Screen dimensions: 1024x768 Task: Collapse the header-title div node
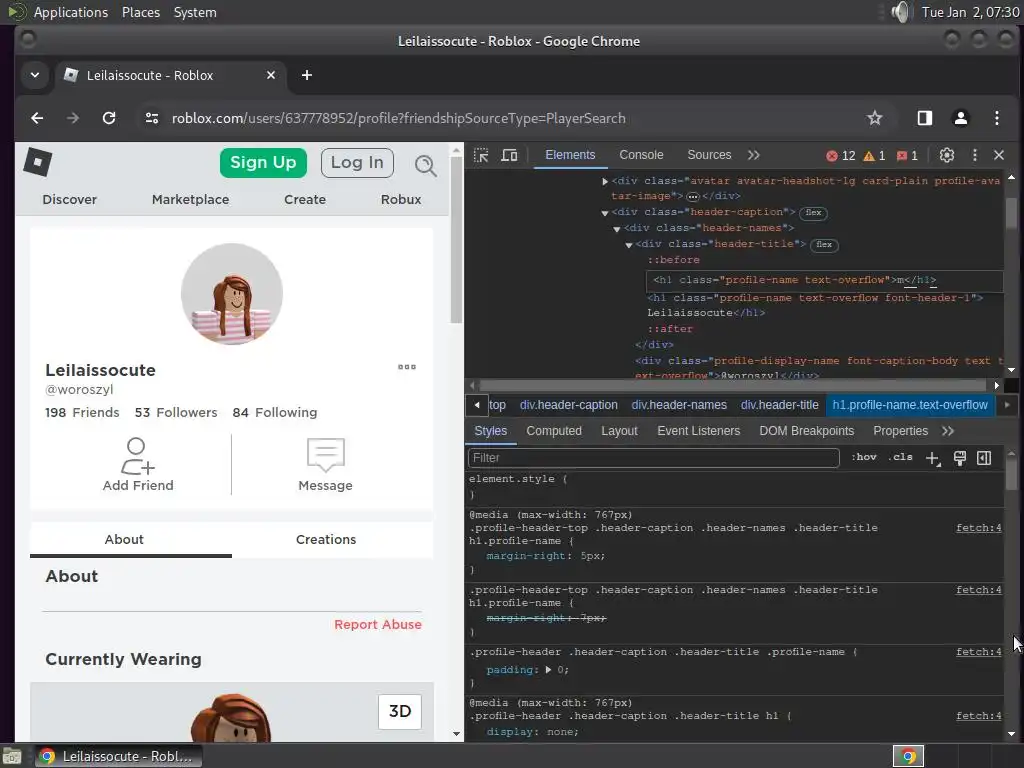tap(629, 245)
